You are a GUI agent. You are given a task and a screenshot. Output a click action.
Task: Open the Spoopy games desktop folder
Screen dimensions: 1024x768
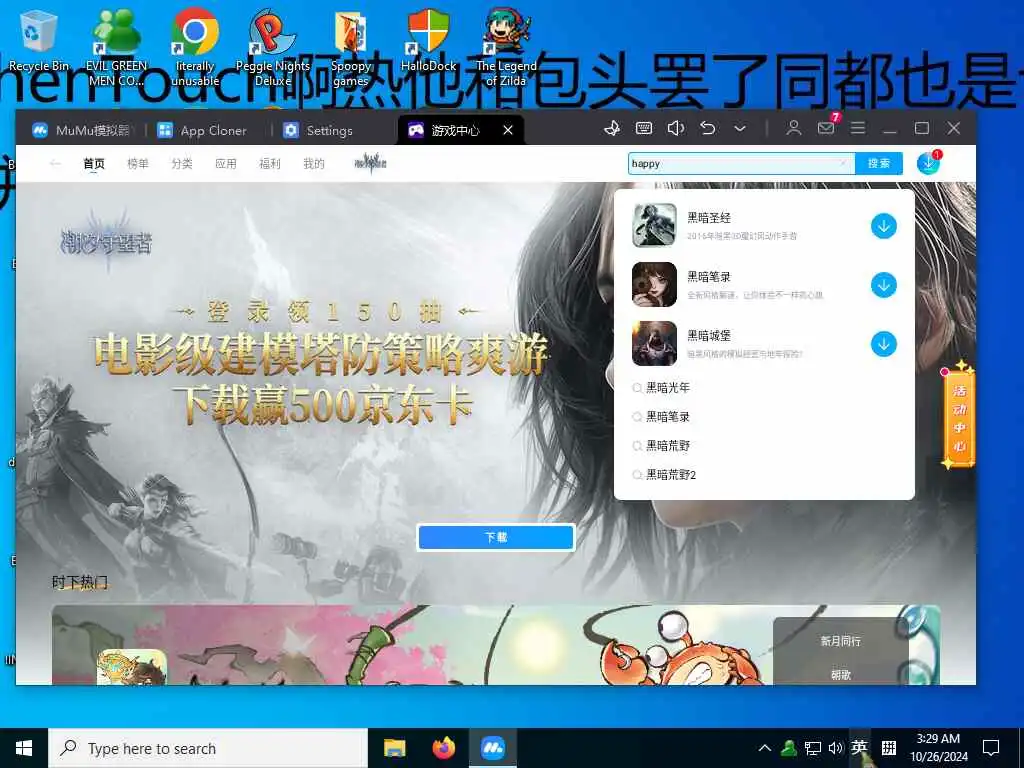coord(351,49)
